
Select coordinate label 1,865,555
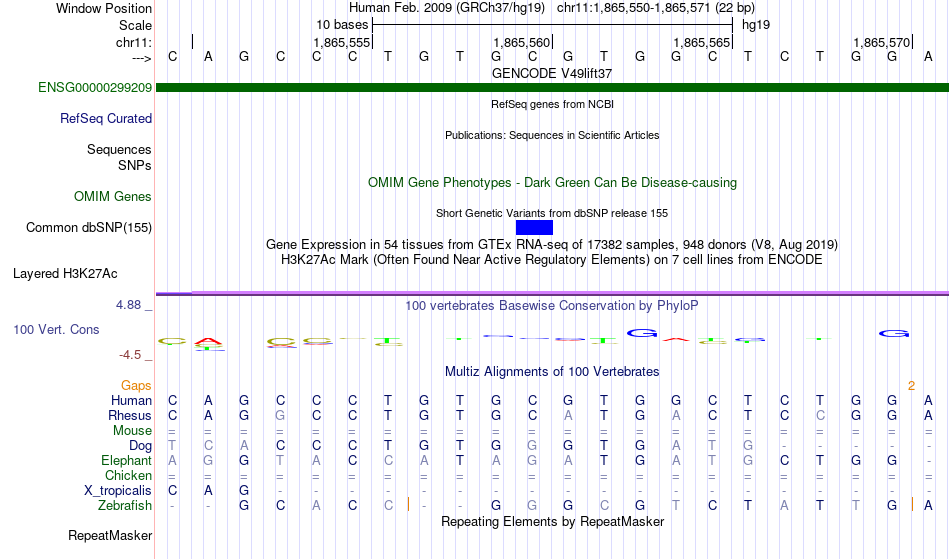pos(341,42)
